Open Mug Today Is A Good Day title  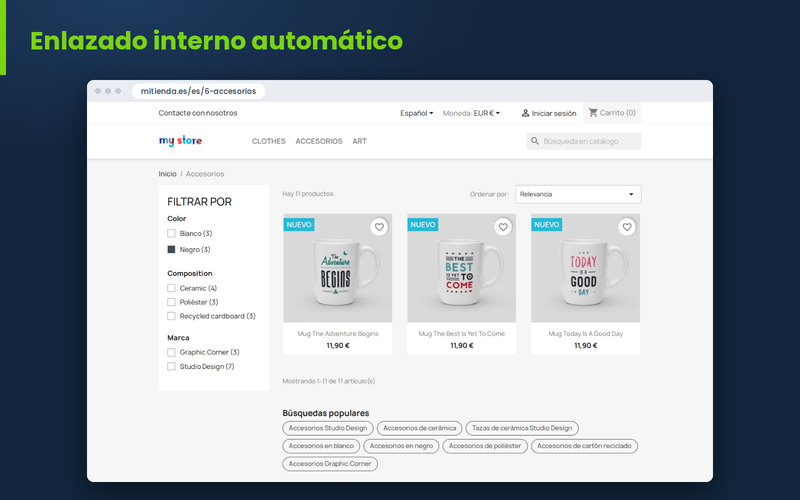point(586,334)
